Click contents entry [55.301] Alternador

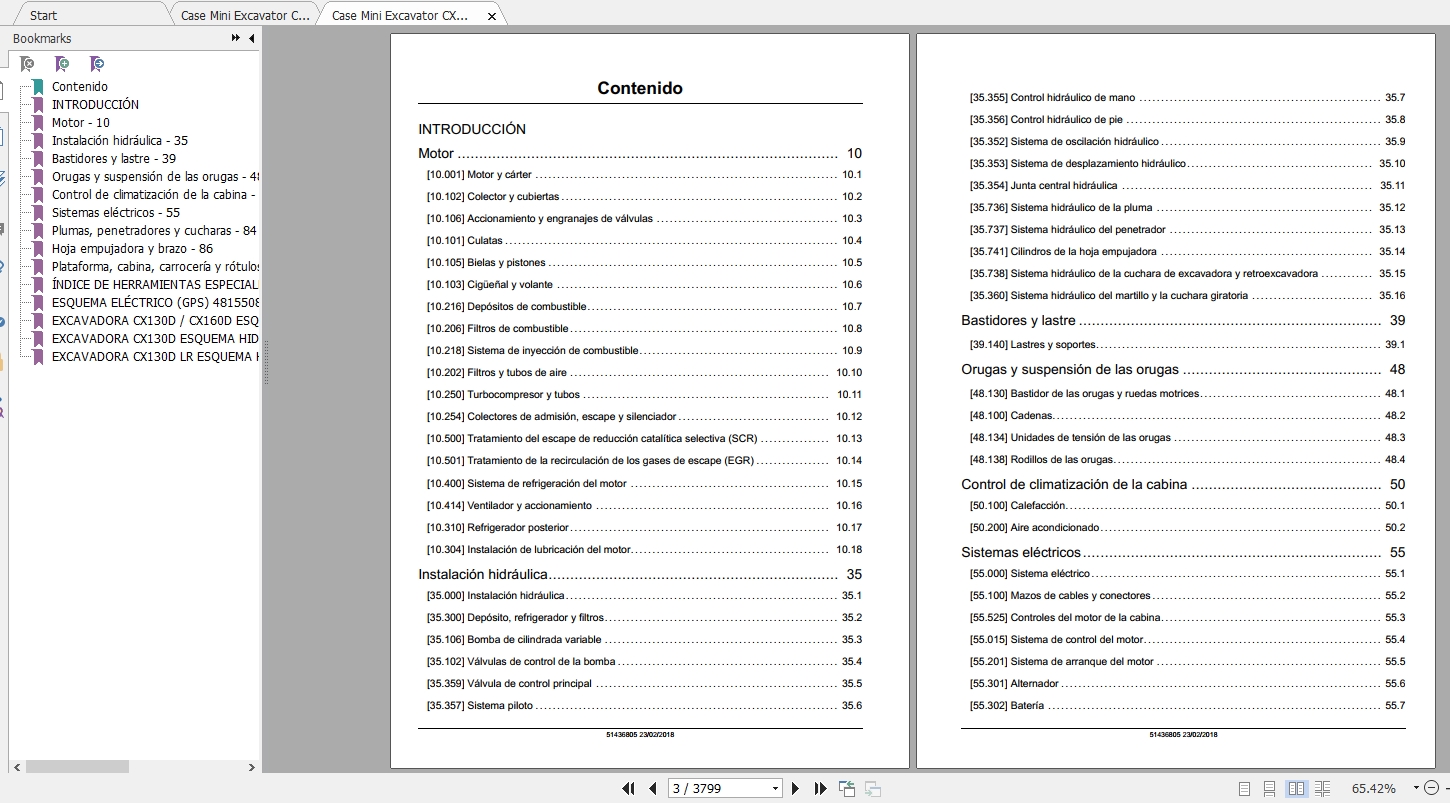pos(1187,684)
